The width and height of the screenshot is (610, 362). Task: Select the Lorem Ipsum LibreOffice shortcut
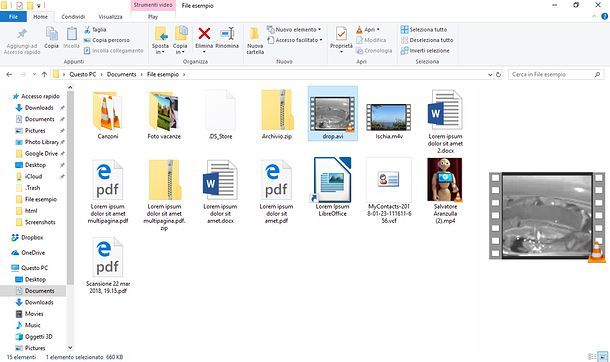tap(333, 187)
